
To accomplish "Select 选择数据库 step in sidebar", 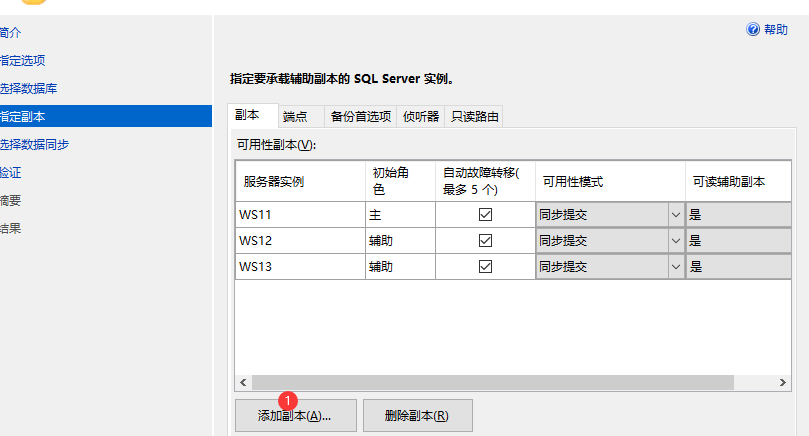I will pyautogui.click(x=28, y=89).
